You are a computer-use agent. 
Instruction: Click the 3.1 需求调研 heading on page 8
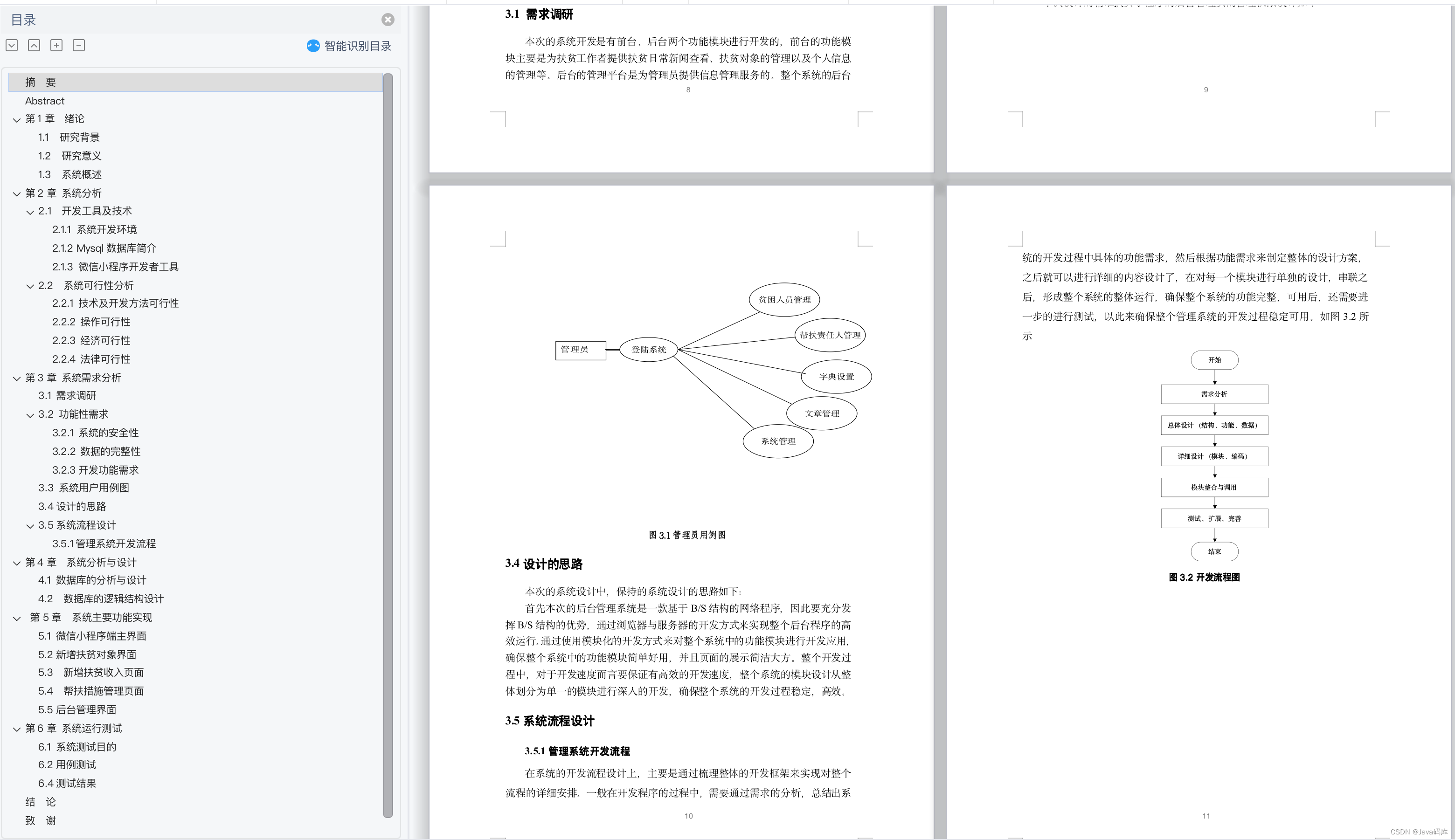539,14
